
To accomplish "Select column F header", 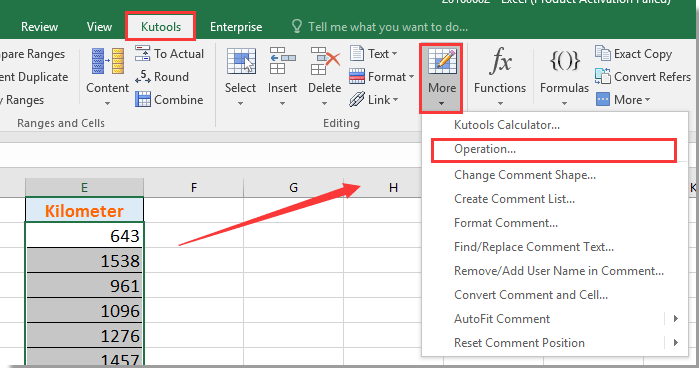I will click(x=193, y=188).
